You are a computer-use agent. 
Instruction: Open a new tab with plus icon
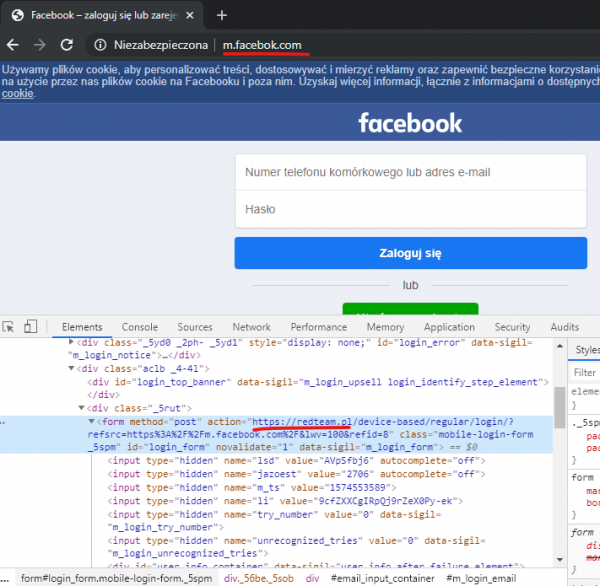point(222,15)
